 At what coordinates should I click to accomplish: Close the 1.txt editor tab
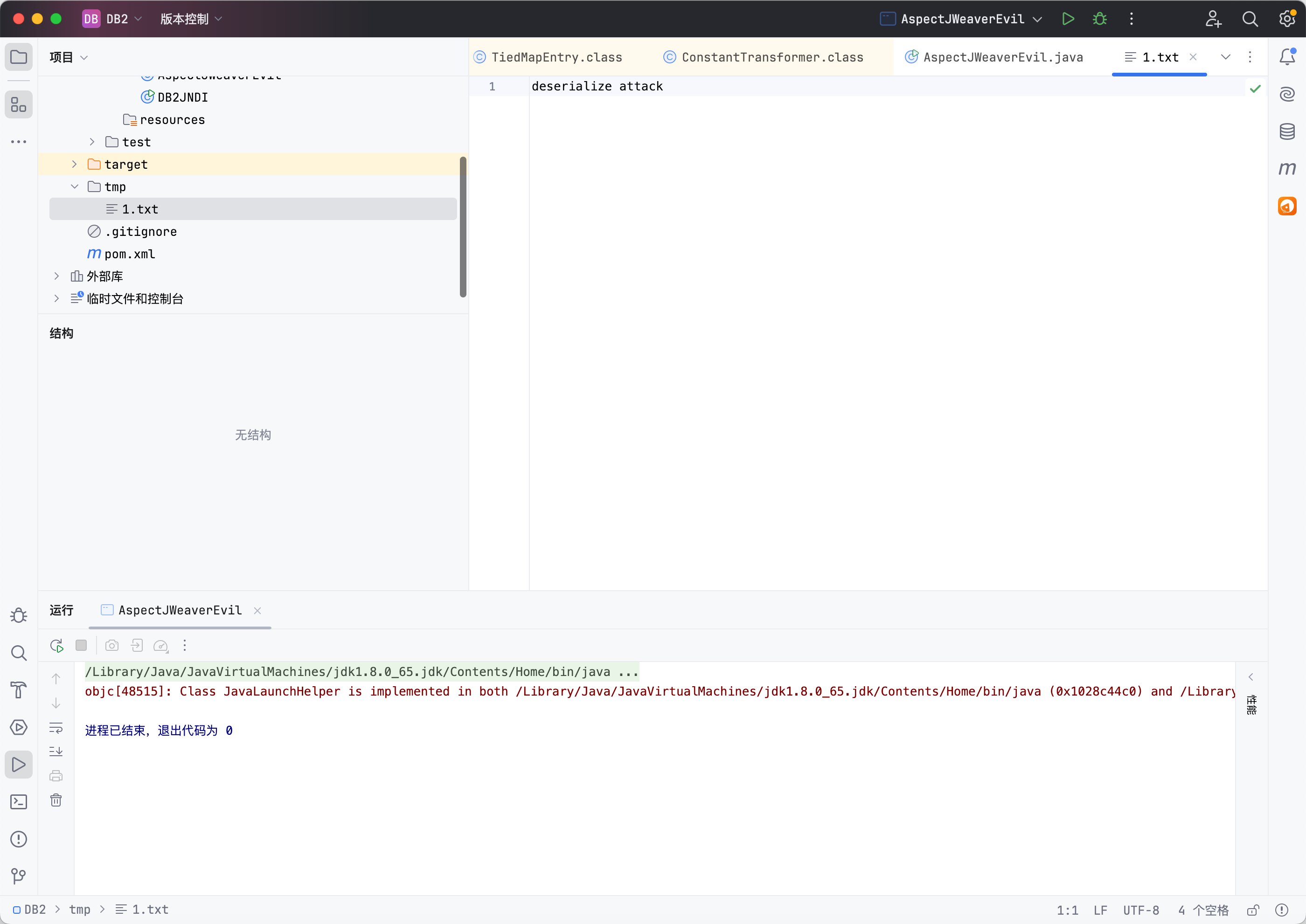(x=1193, y=57)
